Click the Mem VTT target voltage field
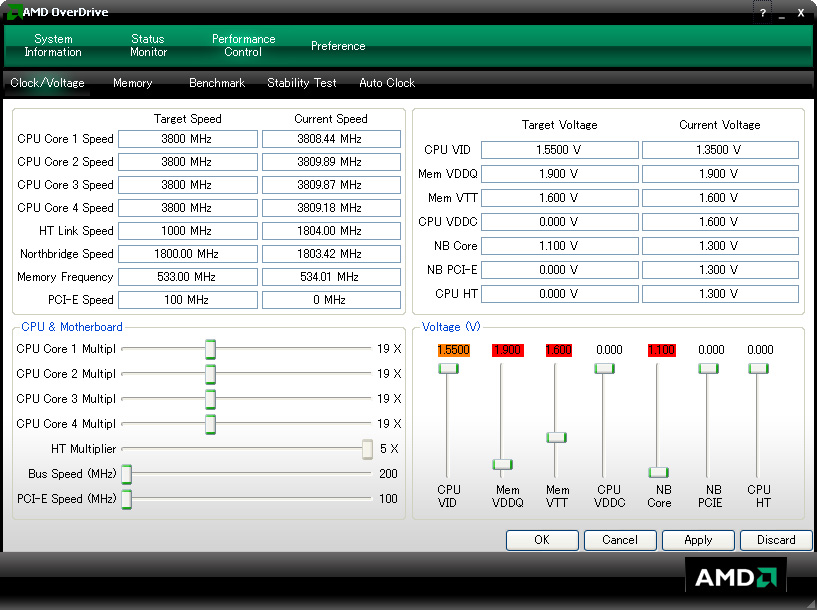This screenshot has height=610, width=817. point(560,198)
